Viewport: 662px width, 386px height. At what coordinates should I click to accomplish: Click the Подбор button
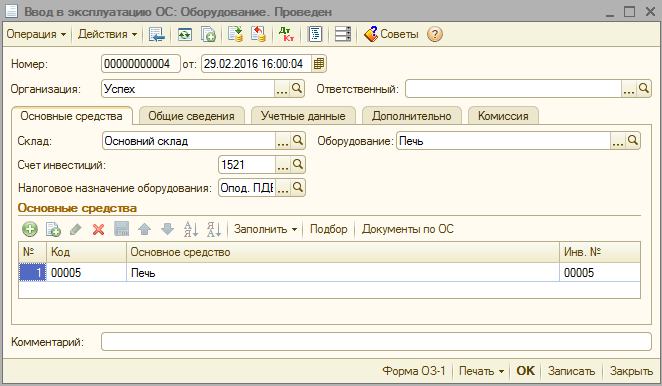coord(328,229)
